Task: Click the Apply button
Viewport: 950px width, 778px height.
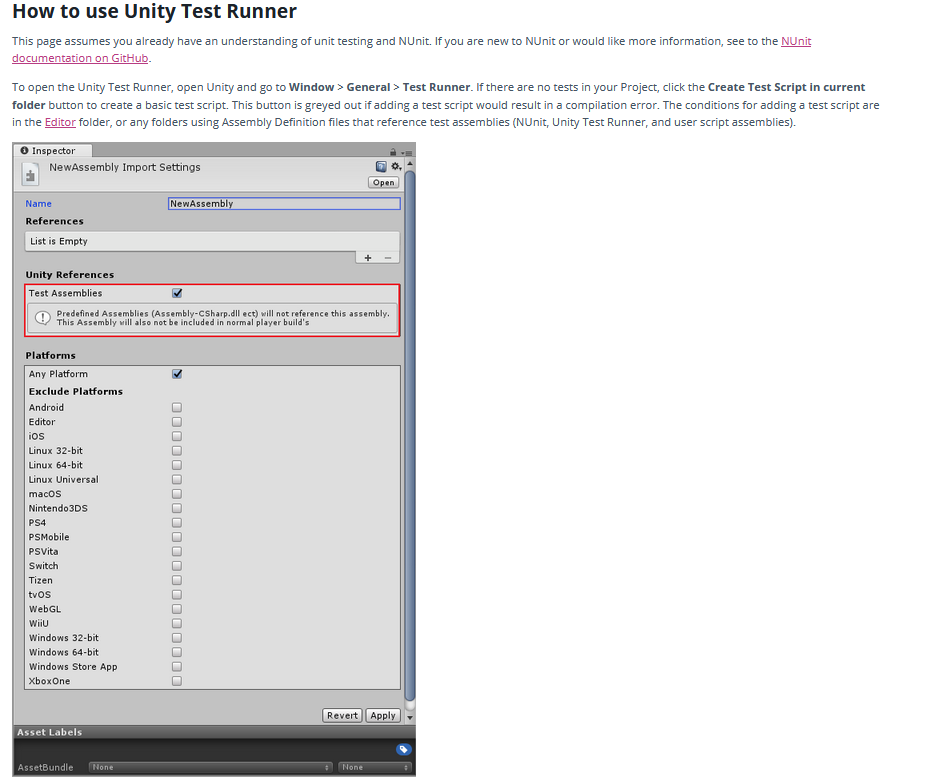Action: [383, 715]
